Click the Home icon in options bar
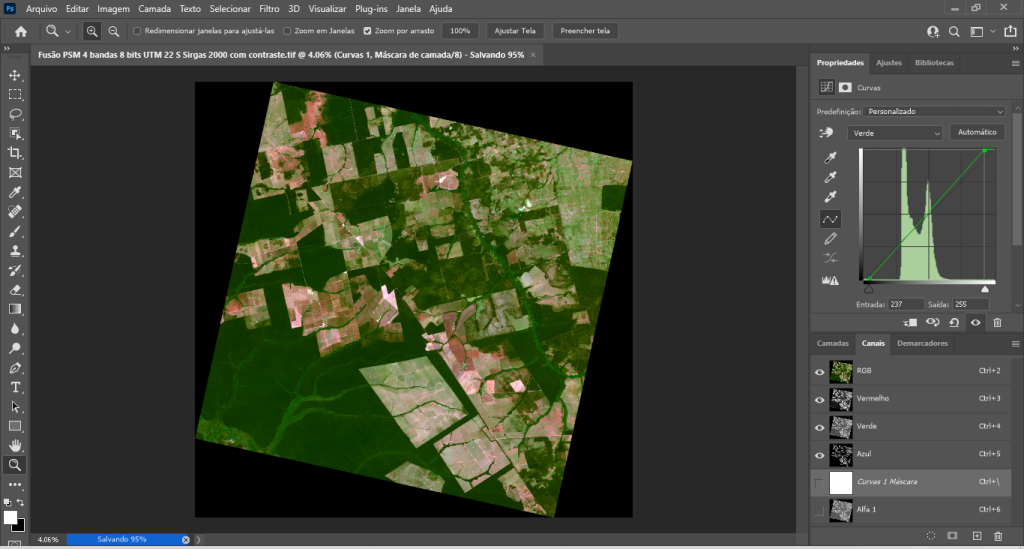This screenshot has width=1024, height=549. [x=20, y=31]
